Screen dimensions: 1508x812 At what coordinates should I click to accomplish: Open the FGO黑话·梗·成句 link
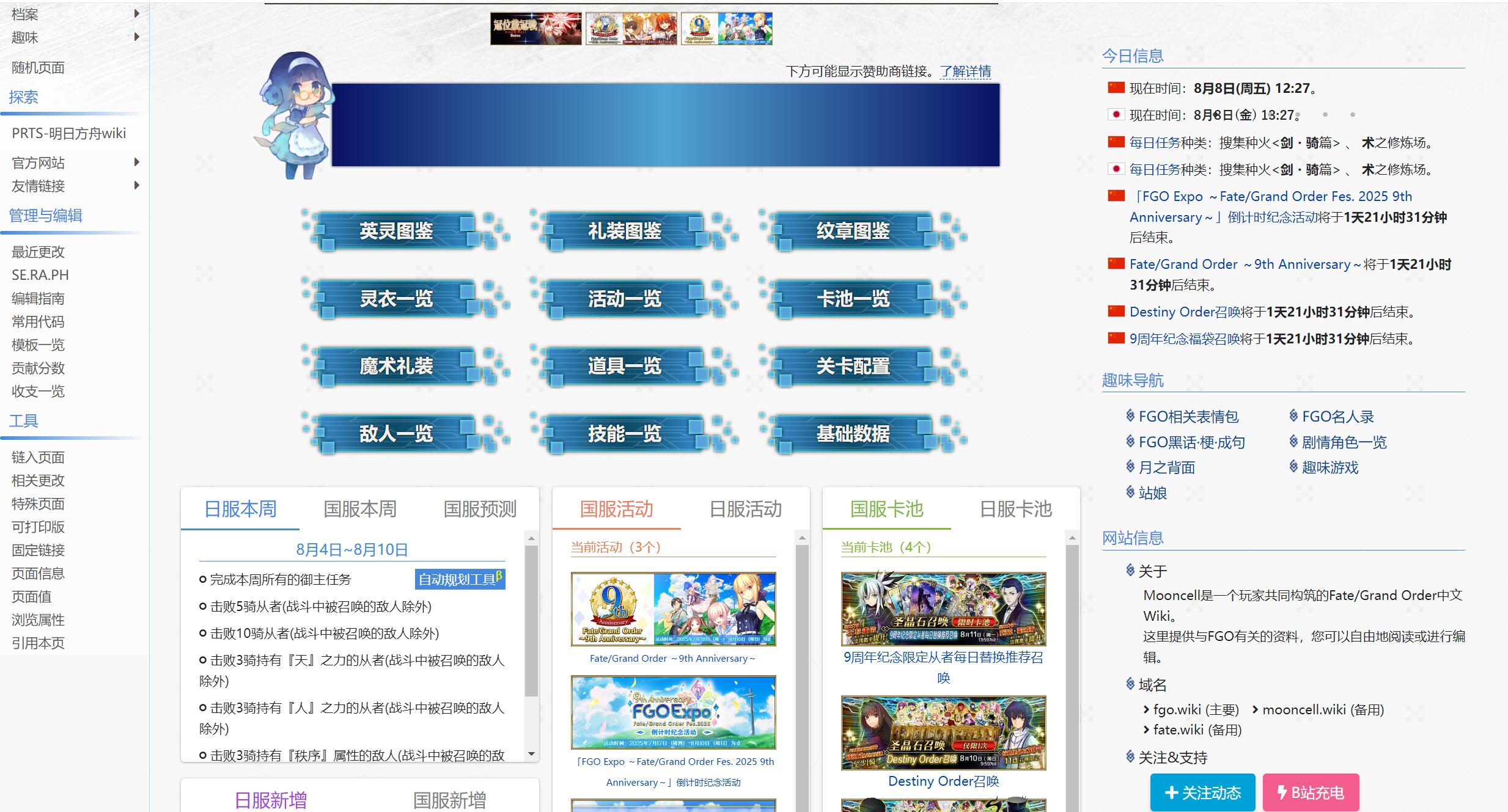pyautogui.click(x=1191, y=442)
